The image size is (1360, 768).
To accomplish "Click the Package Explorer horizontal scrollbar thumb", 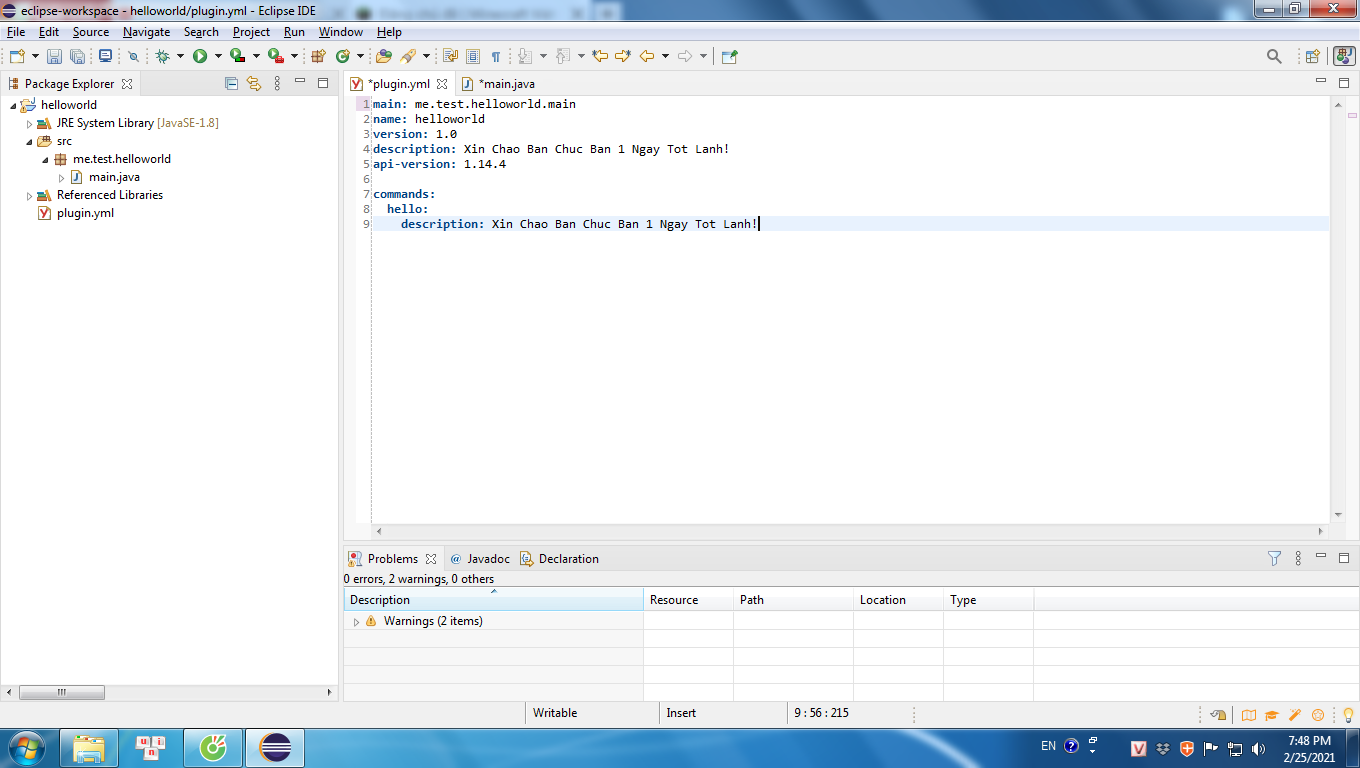I will point(62,692).
